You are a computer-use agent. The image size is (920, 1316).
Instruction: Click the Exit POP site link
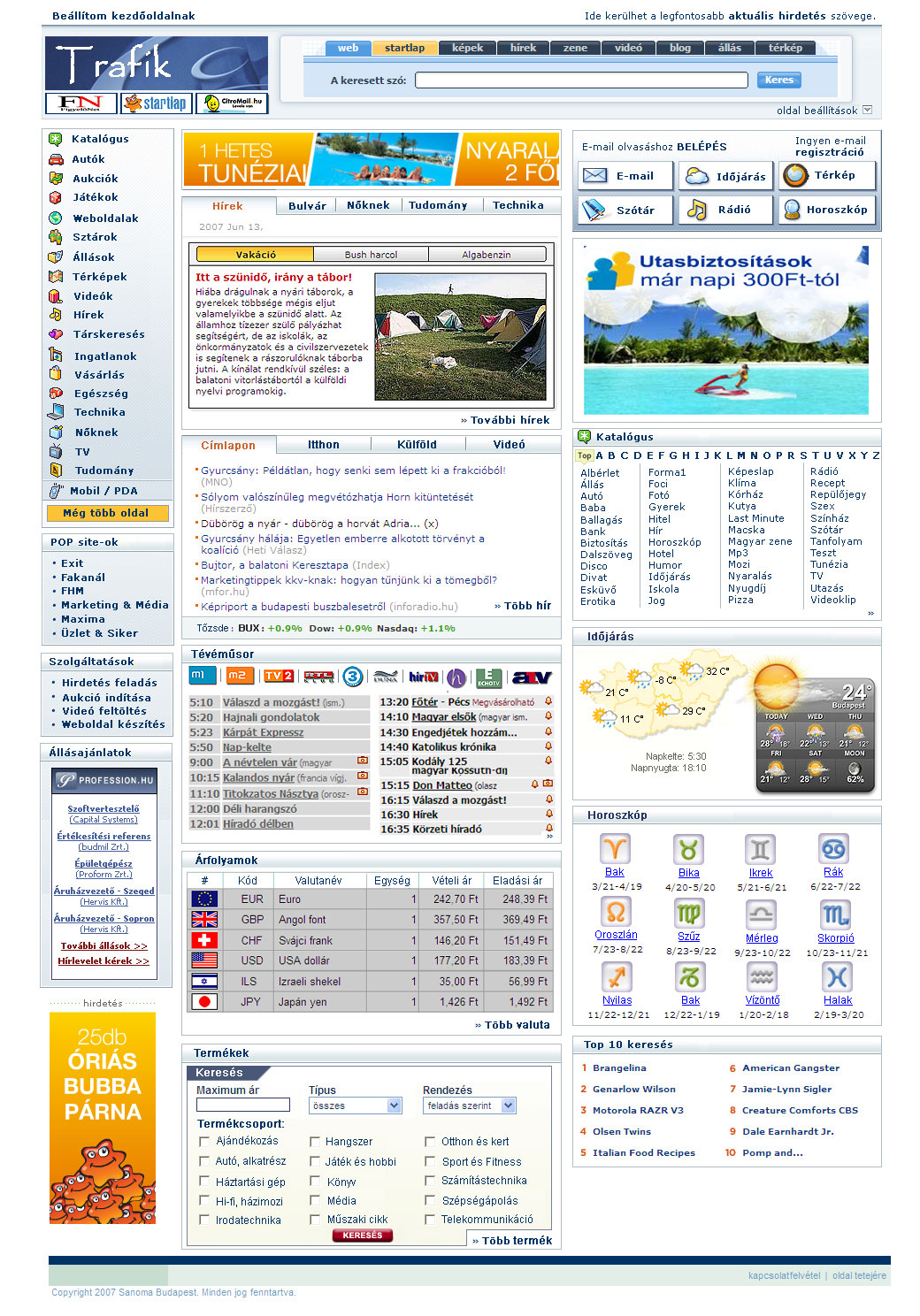pos(73,562)
